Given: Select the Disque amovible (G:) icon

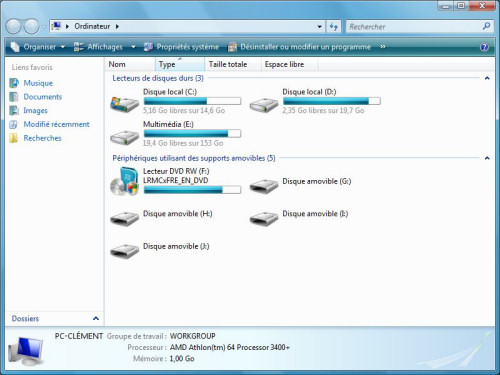Looking at the screenshot, I should 264,185.
